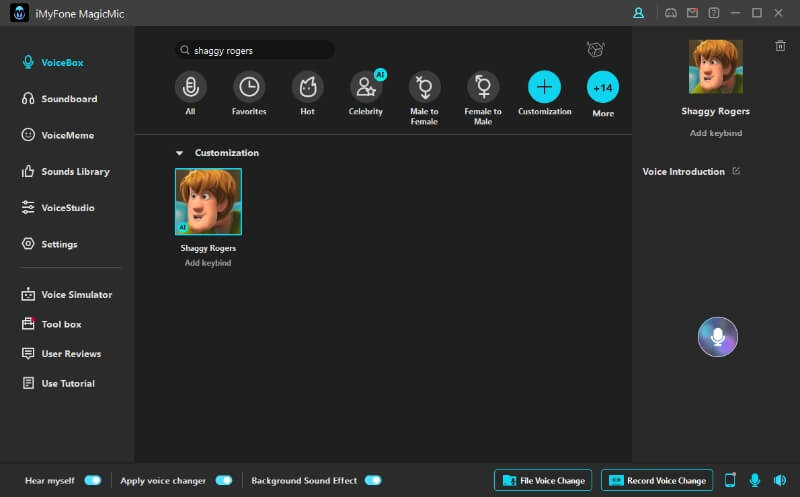Click the mobile device icon in bottom bar
Image resolution: width=800 pixels, height=497 pixels.
(x=730, y=480)
